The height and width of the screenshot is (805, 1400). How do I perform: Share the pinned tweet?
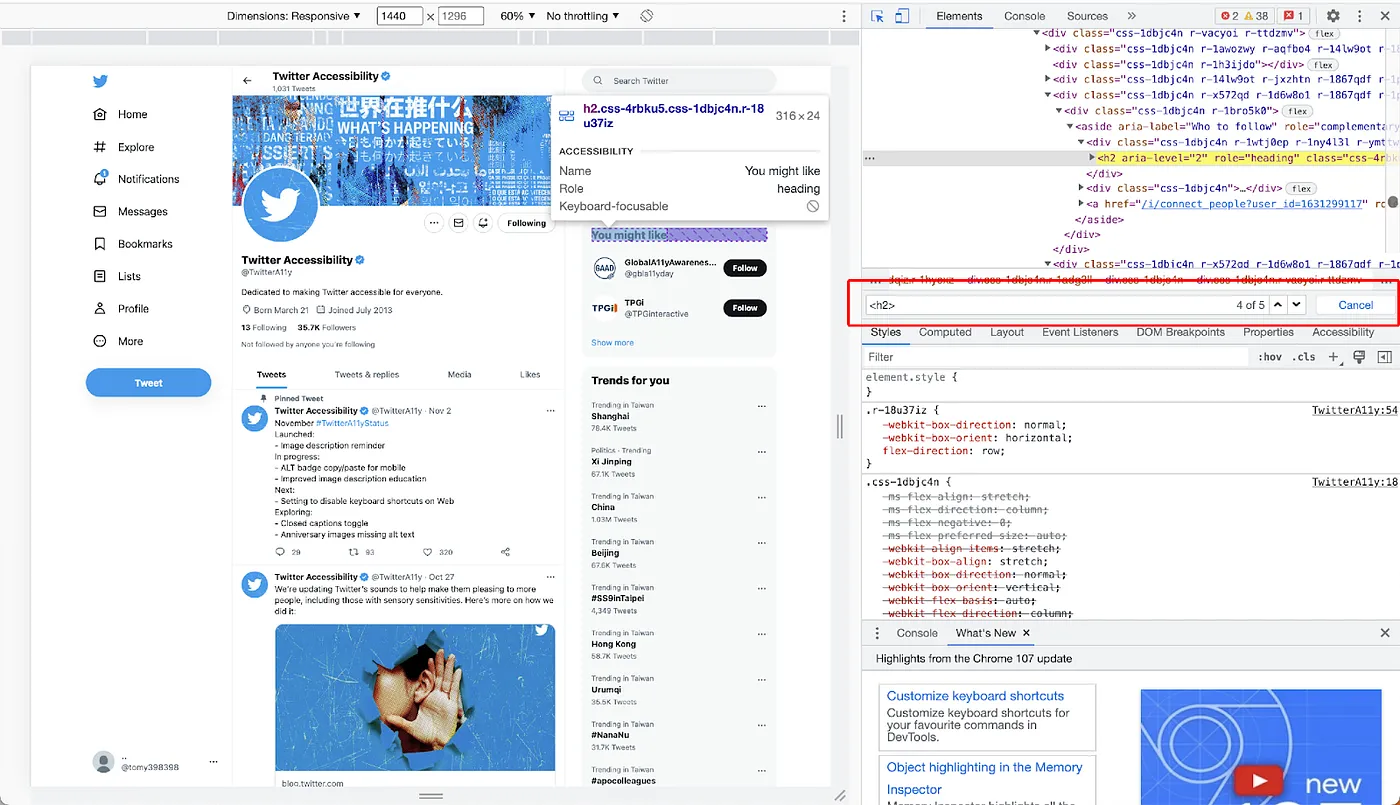pos(505,552)
